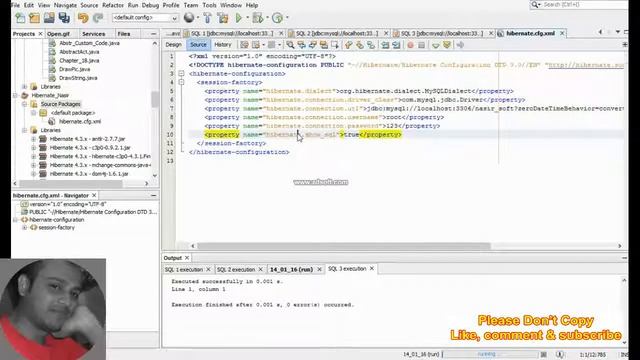Close the SQL 3 execution output tab

(x=372, y=269)
